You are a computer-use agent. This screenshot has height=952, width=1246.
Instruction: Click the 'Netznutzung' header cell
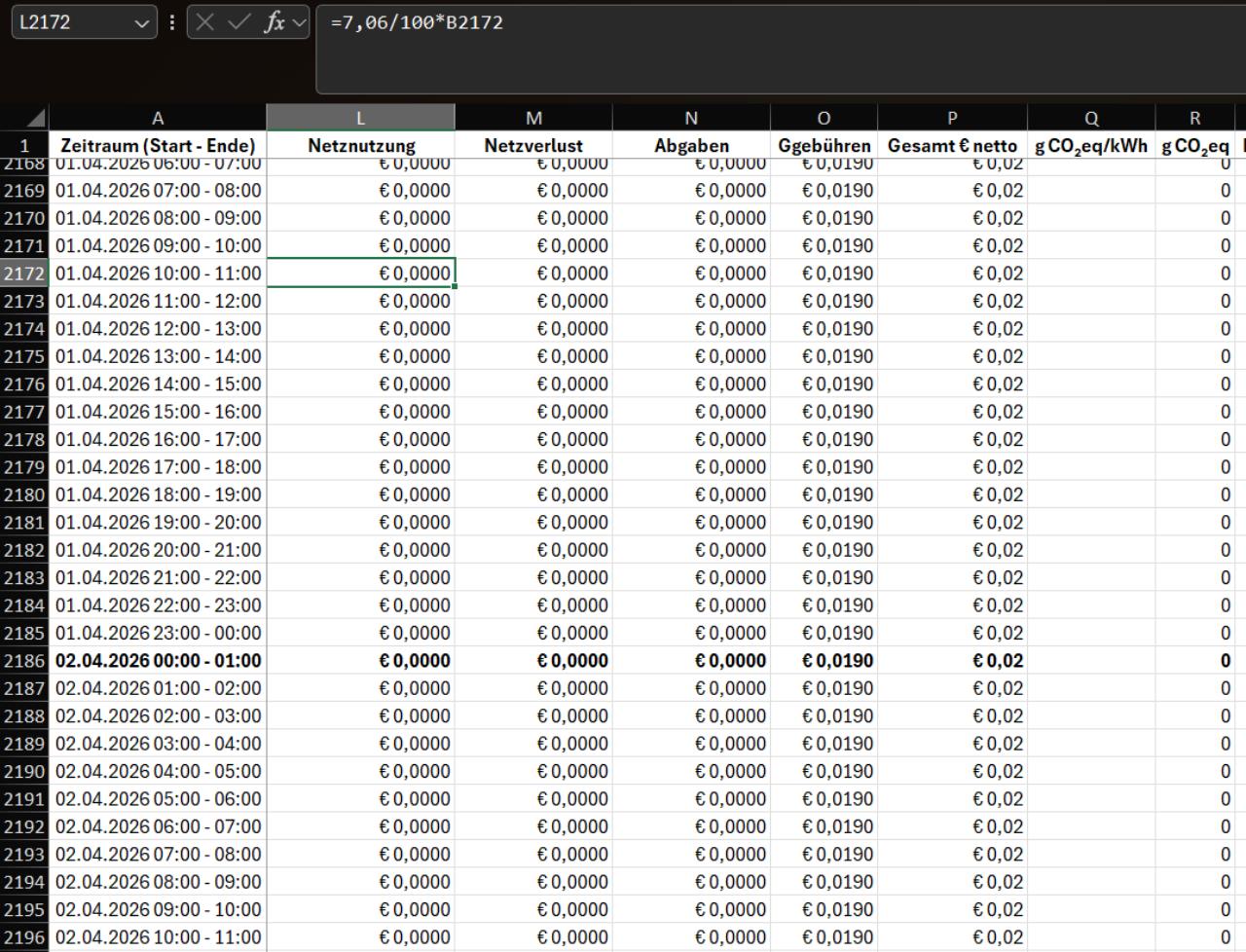(x=361, y=145)
